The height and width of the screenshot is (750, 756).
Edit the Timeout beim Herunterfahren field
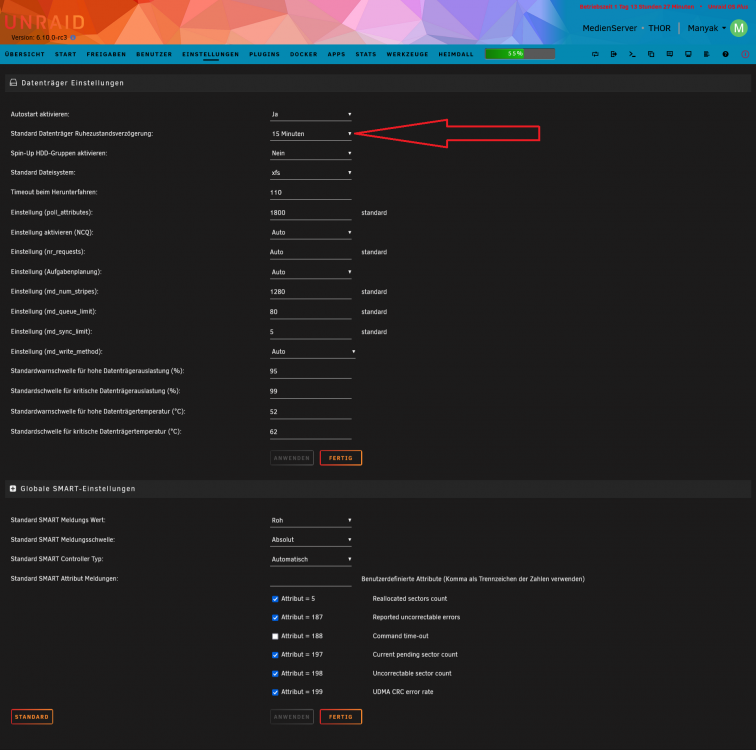click(310, 193)
